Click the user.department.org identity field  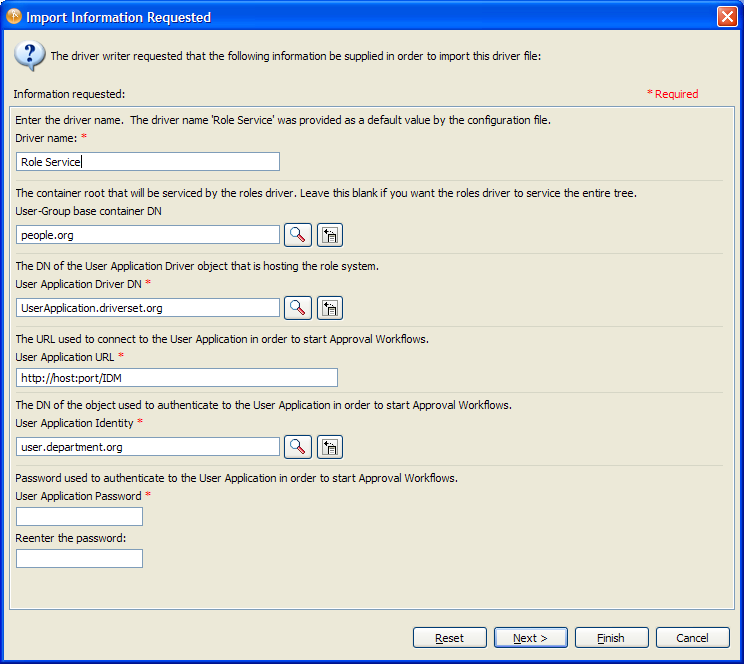point(148,447)
